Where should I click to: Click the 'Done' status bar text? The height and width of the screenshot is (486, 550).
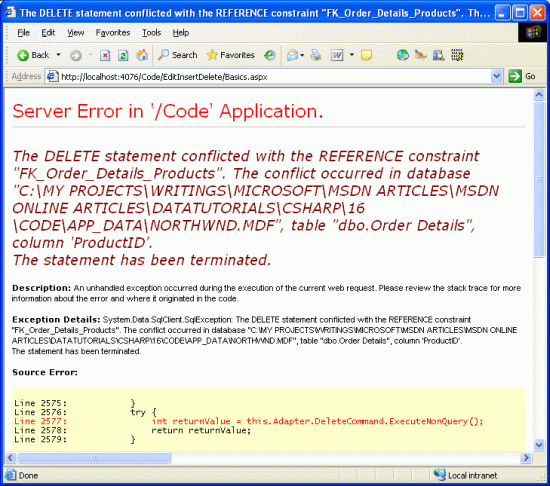(x=28, y=475)
